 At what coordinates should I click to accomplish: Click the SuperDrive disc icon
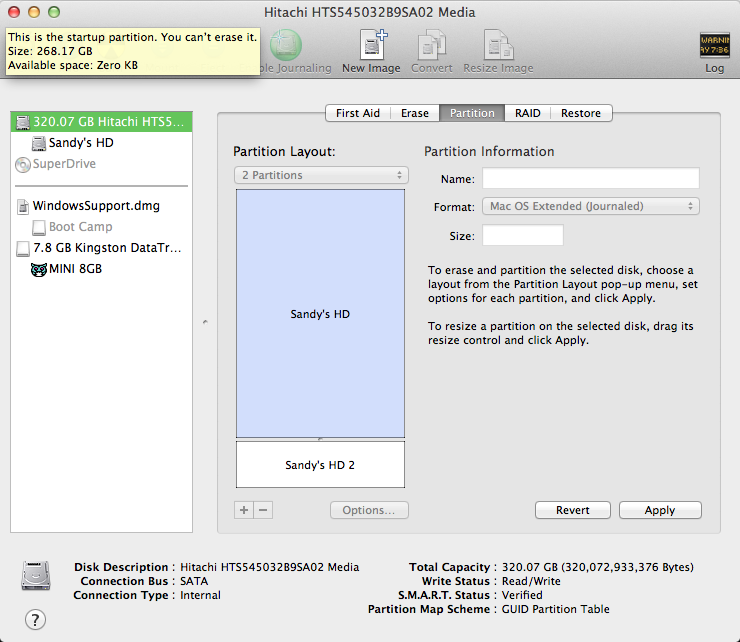[23, 164]
